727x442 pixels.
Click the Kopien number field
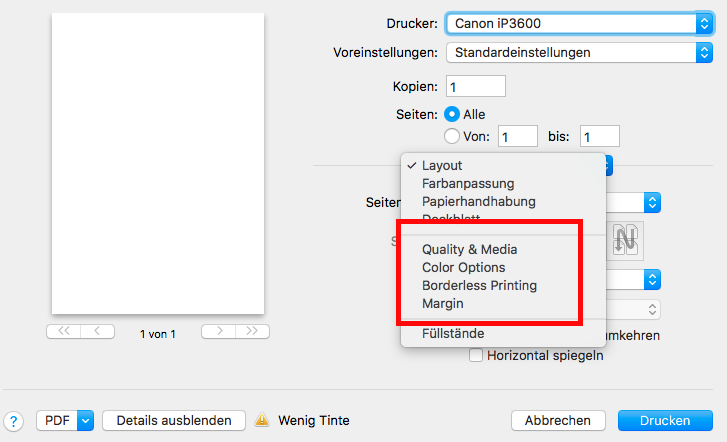(x=476, y=86)
